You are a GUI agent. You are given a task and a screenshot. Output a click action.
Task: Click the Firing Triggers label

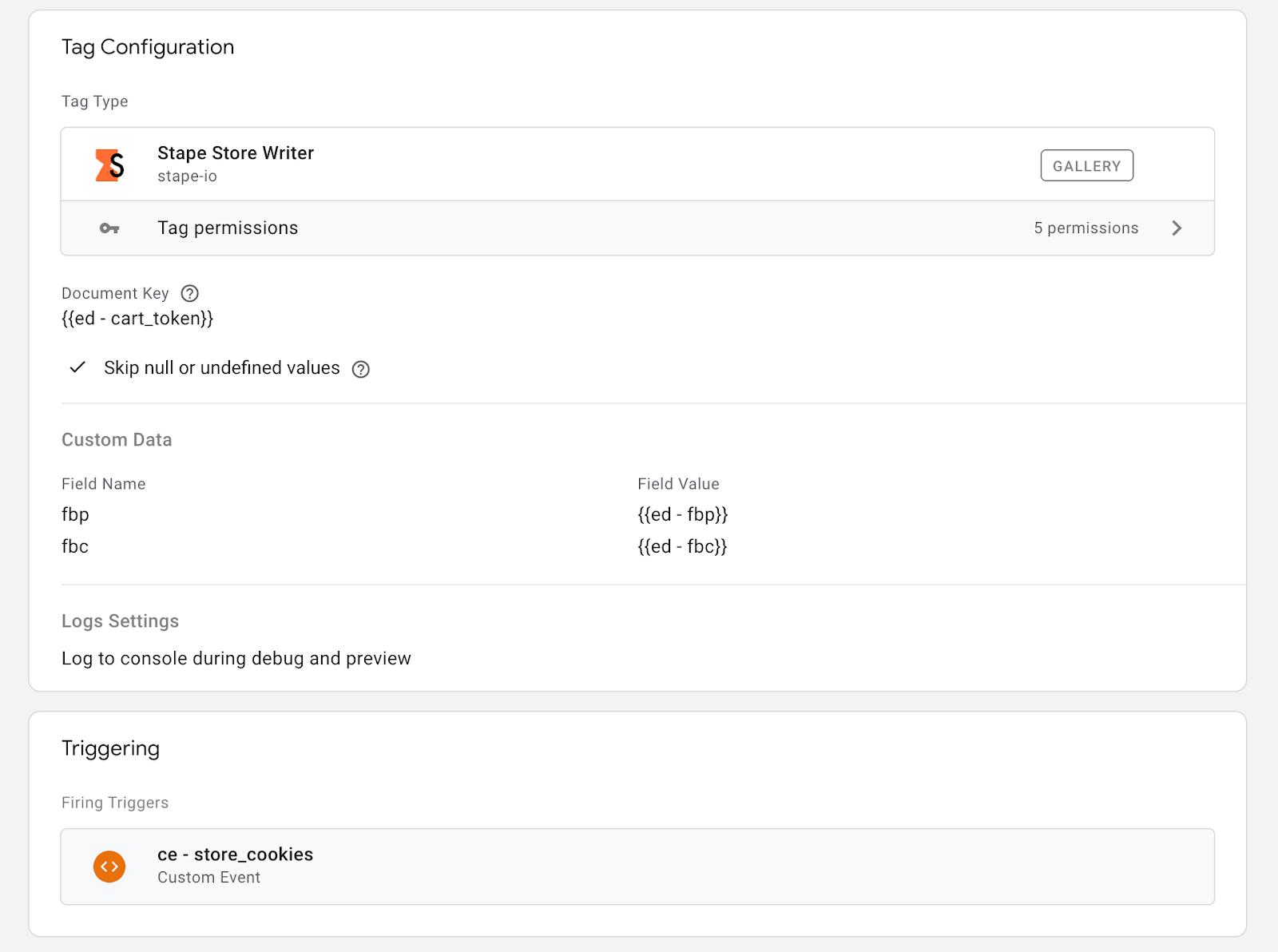point(115,803)
